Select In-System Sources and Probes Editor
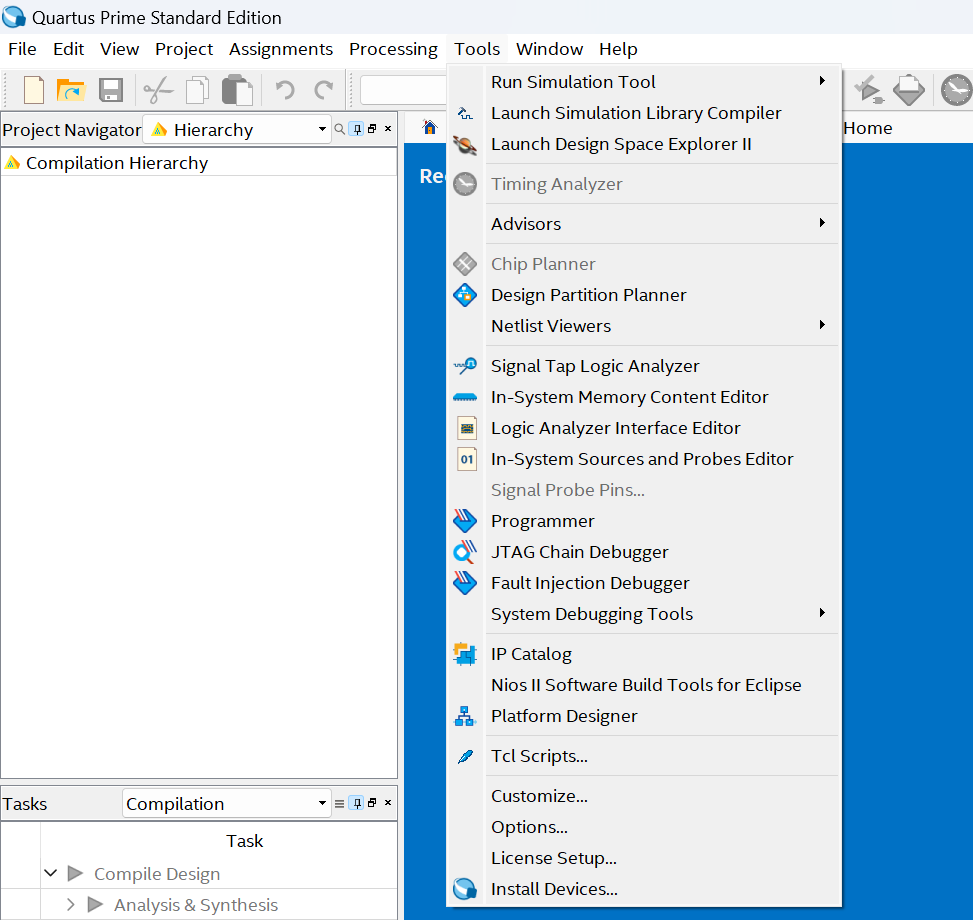This screenshot has height=920, width=973. point(644,459)
